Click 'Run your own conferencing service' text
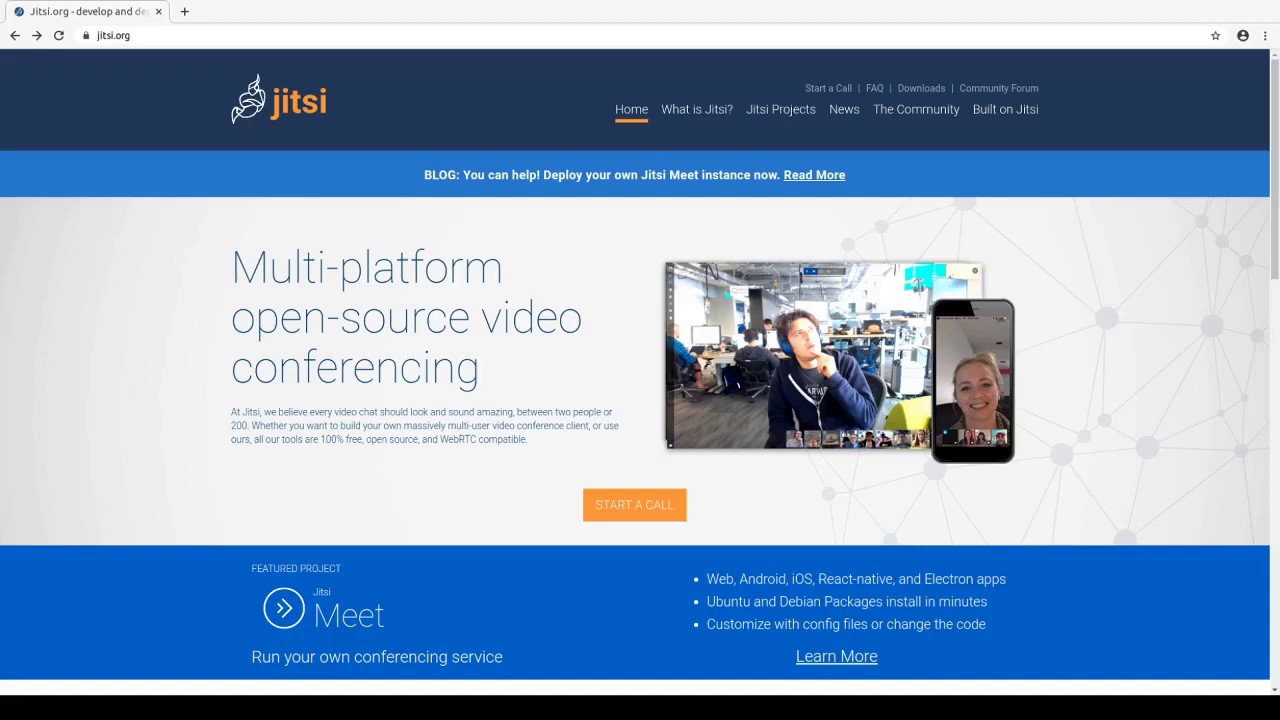This screenshot has width=1280, height=720. [377, 657]
